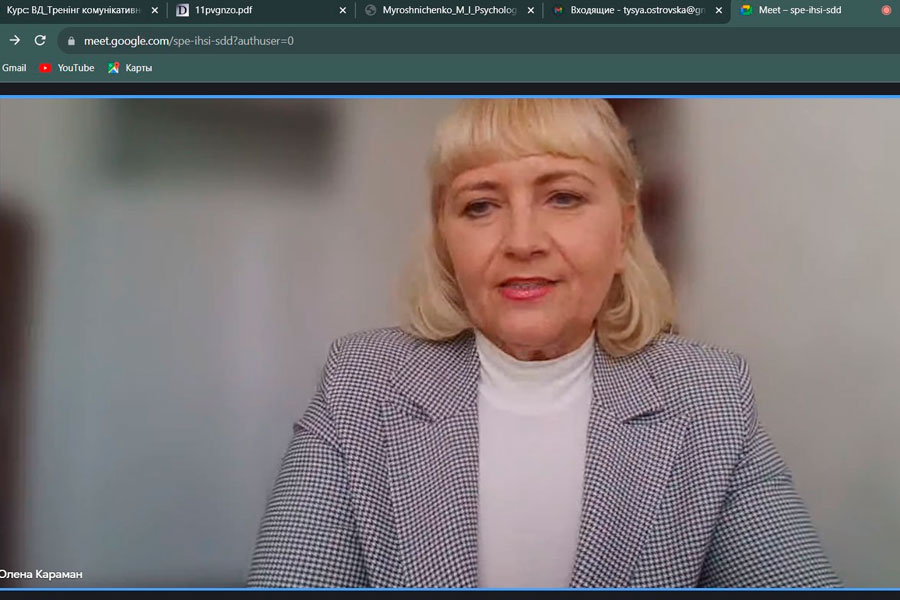Image resolution: width=900 pixels, height=600 pixels.
Task: Reload the Google Meet page
Action: pyautogui.click(x=40, y=41)
